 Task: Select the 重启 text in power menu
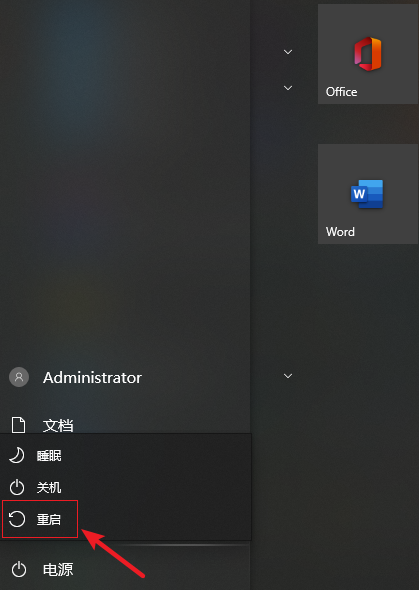point(49,520)
